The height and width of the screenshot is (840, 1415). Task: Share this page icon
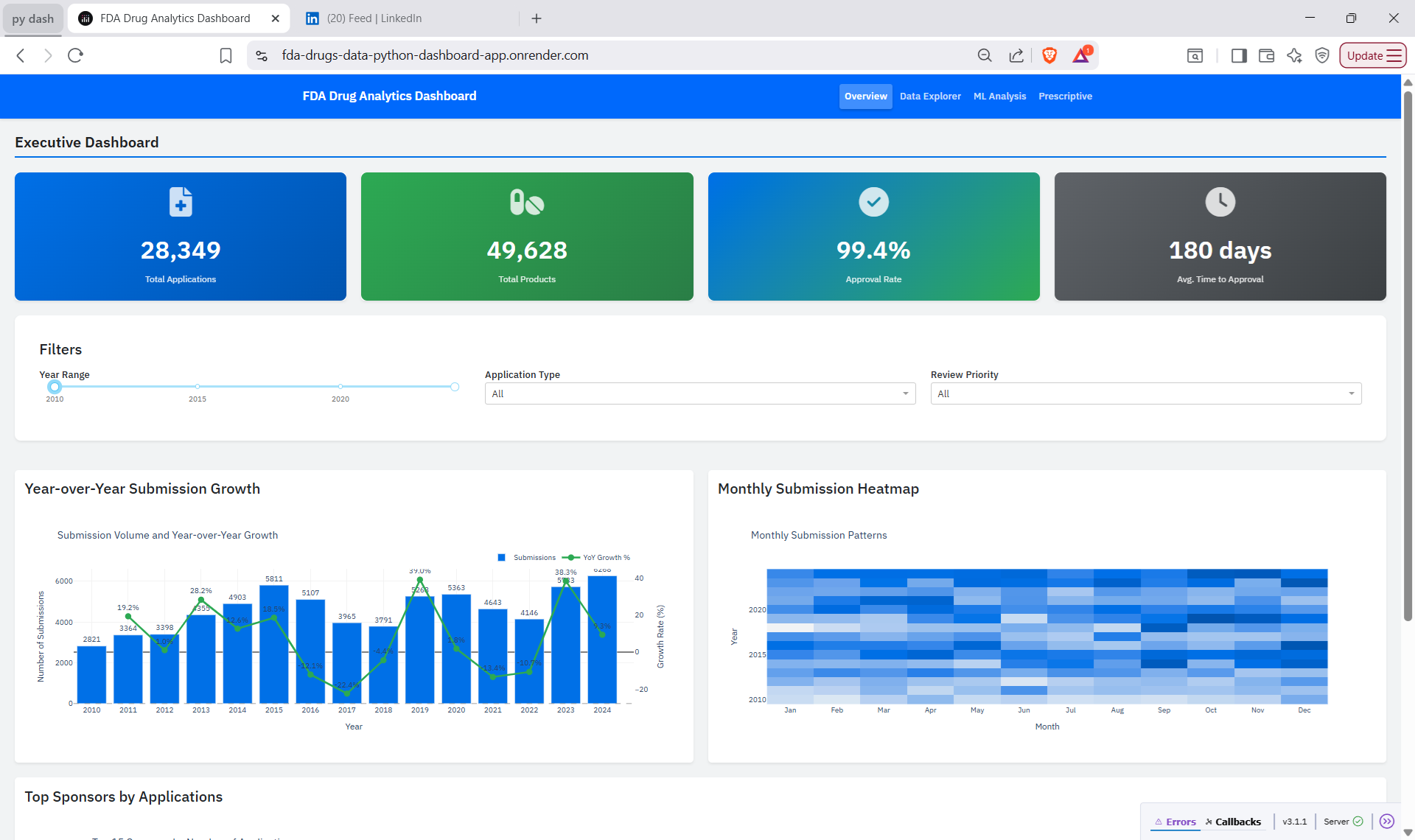[1016, 55]
